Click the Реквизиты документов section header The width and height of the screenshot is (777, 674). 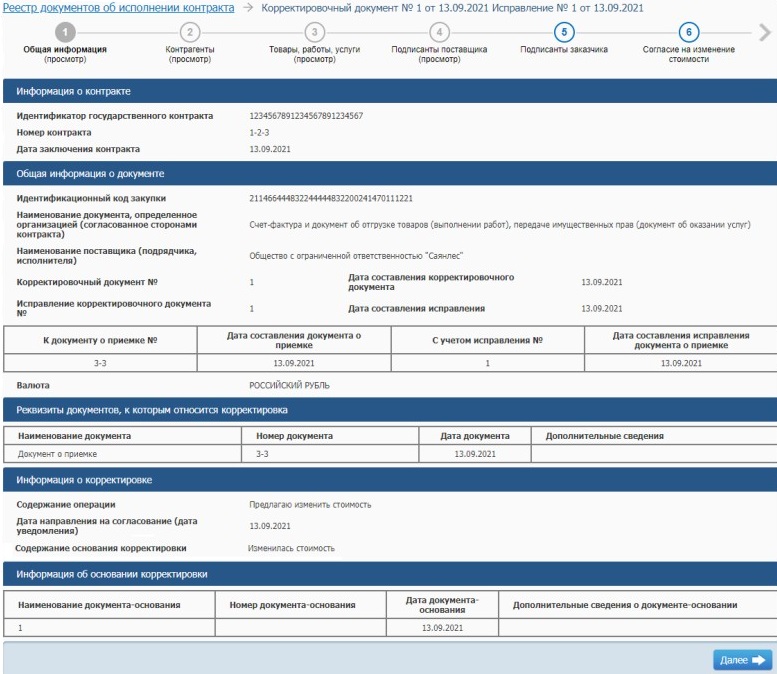[389, 410]
